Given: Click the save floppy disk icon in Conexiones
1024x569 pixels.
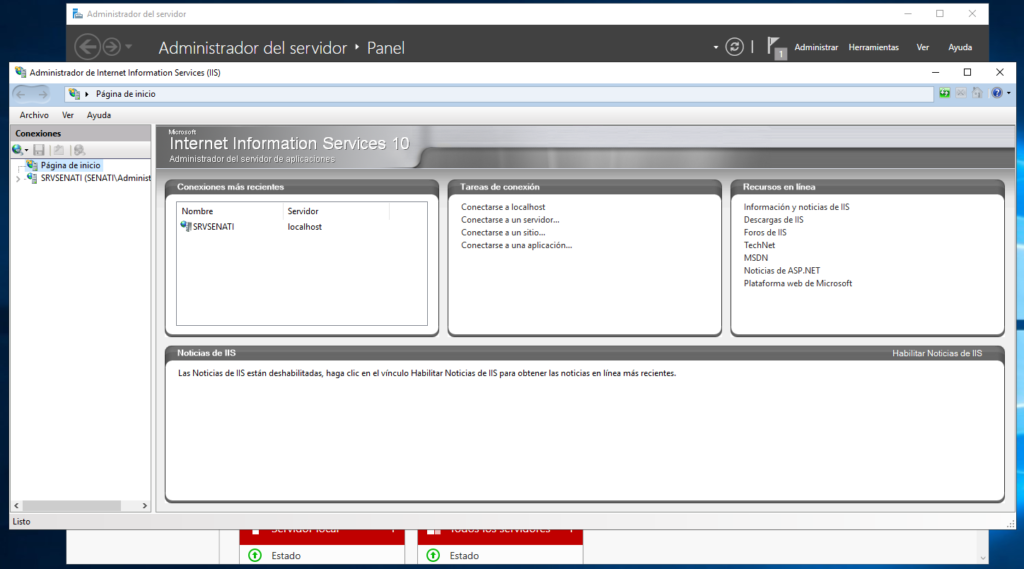Looking at the screenshot, I should click(x=39, y=150).
